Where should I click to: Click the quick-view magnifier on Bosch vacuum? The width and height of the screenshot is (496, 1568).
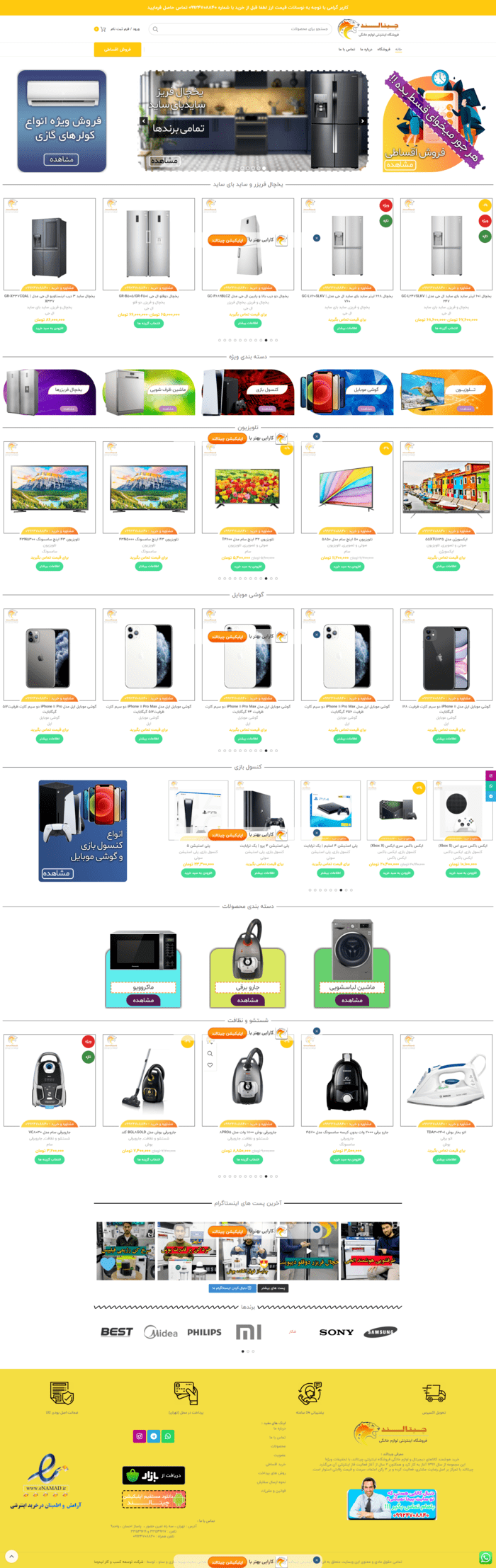pyautogui.click(x=210, y=1053)
